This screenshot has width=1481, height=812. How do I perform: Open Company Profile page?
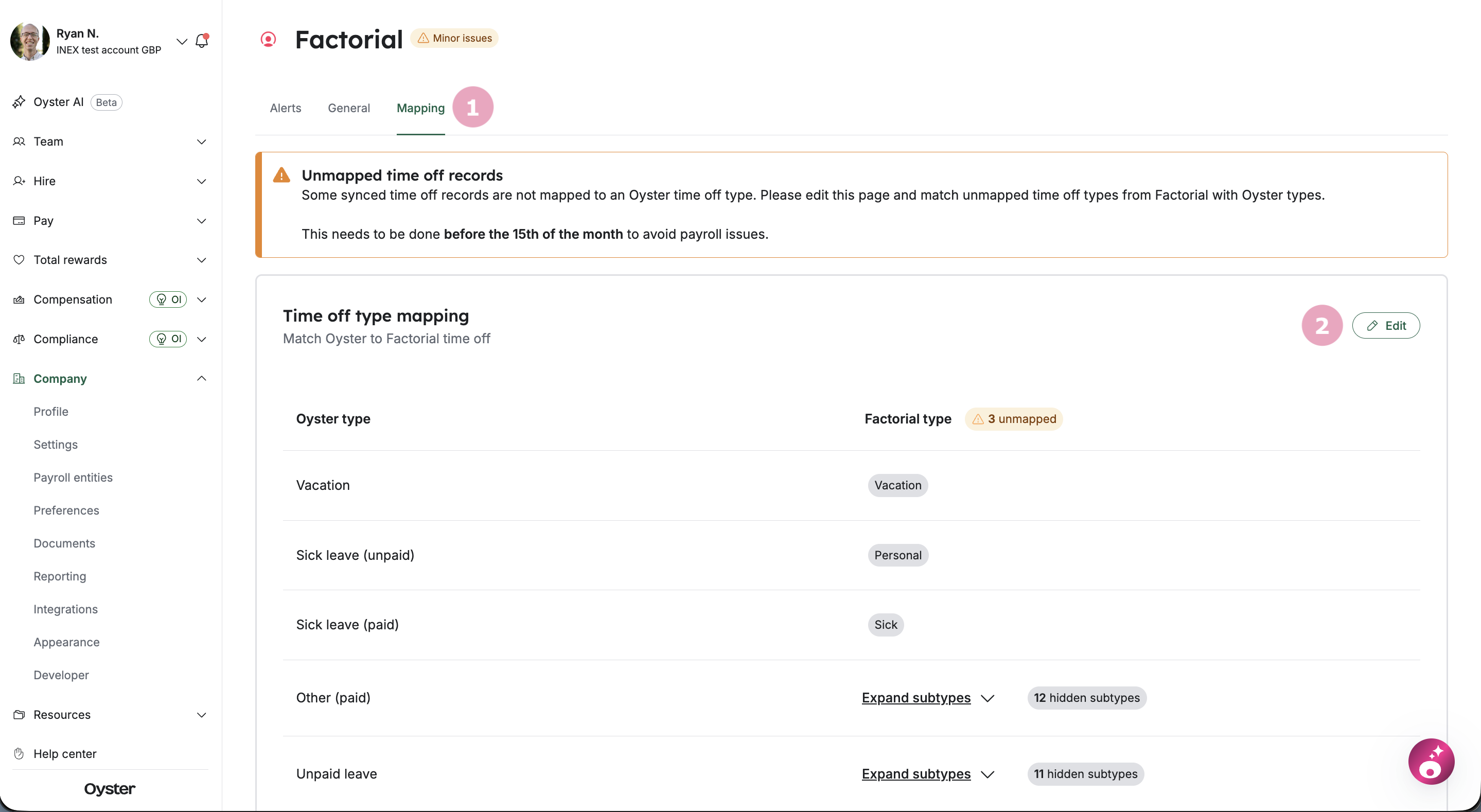[51, 412]
